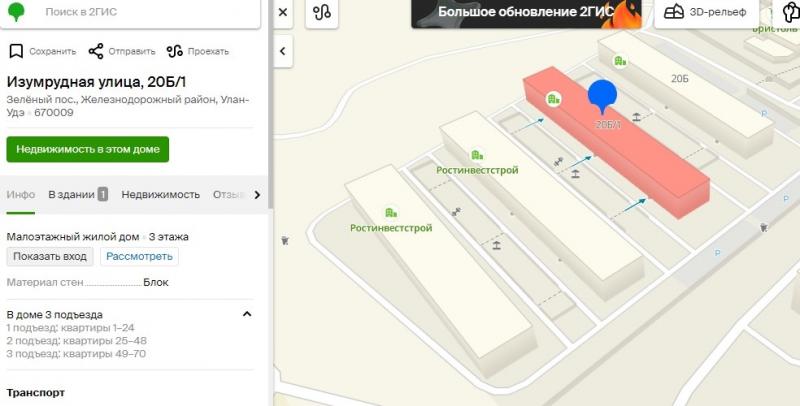Click the shopping cart icon at right map edge
Viewport: 800px width, 406px height.
(764, 227)
